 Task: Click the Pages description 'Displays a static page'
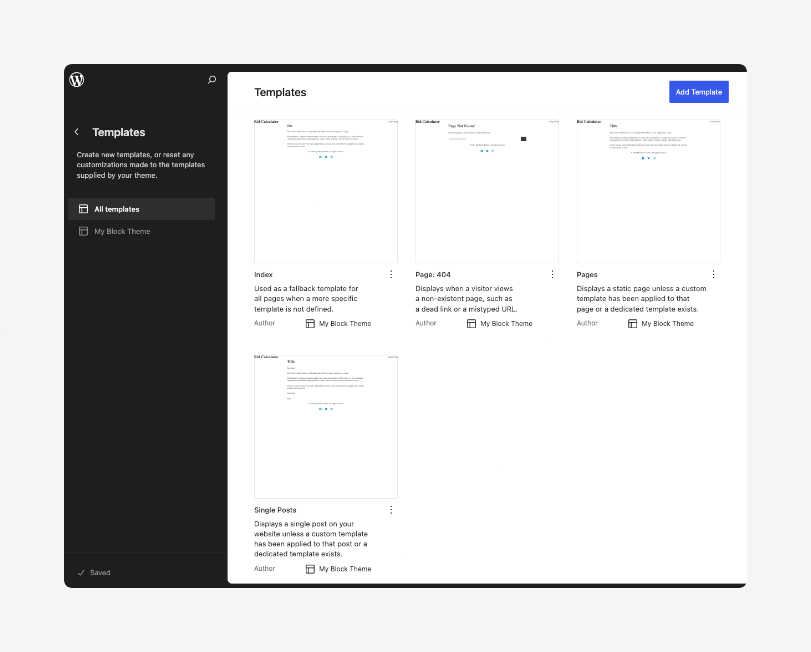pos(641,299)
